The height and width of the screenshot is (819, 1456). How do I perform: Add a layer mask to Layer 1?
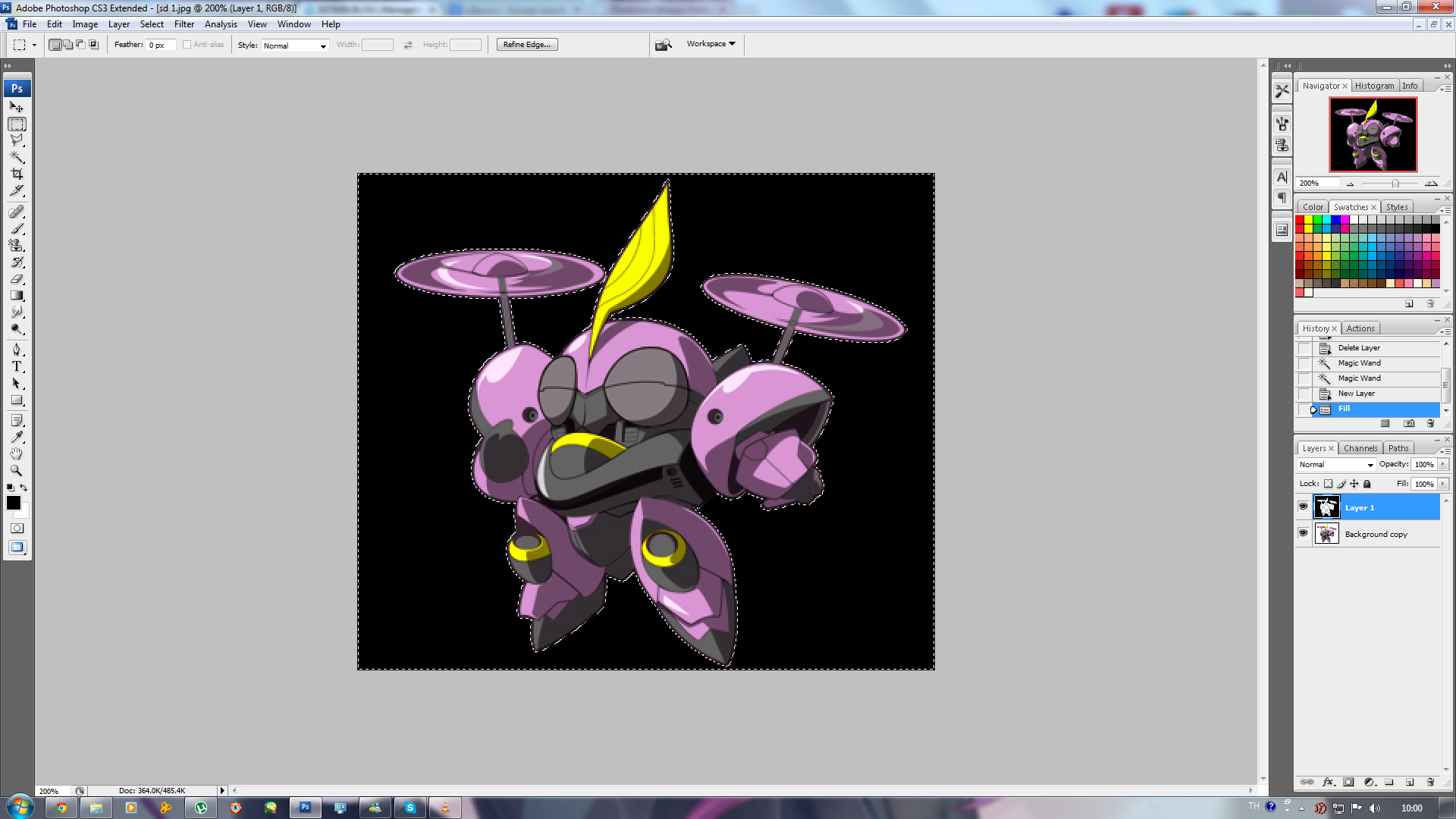(1348, 782)
